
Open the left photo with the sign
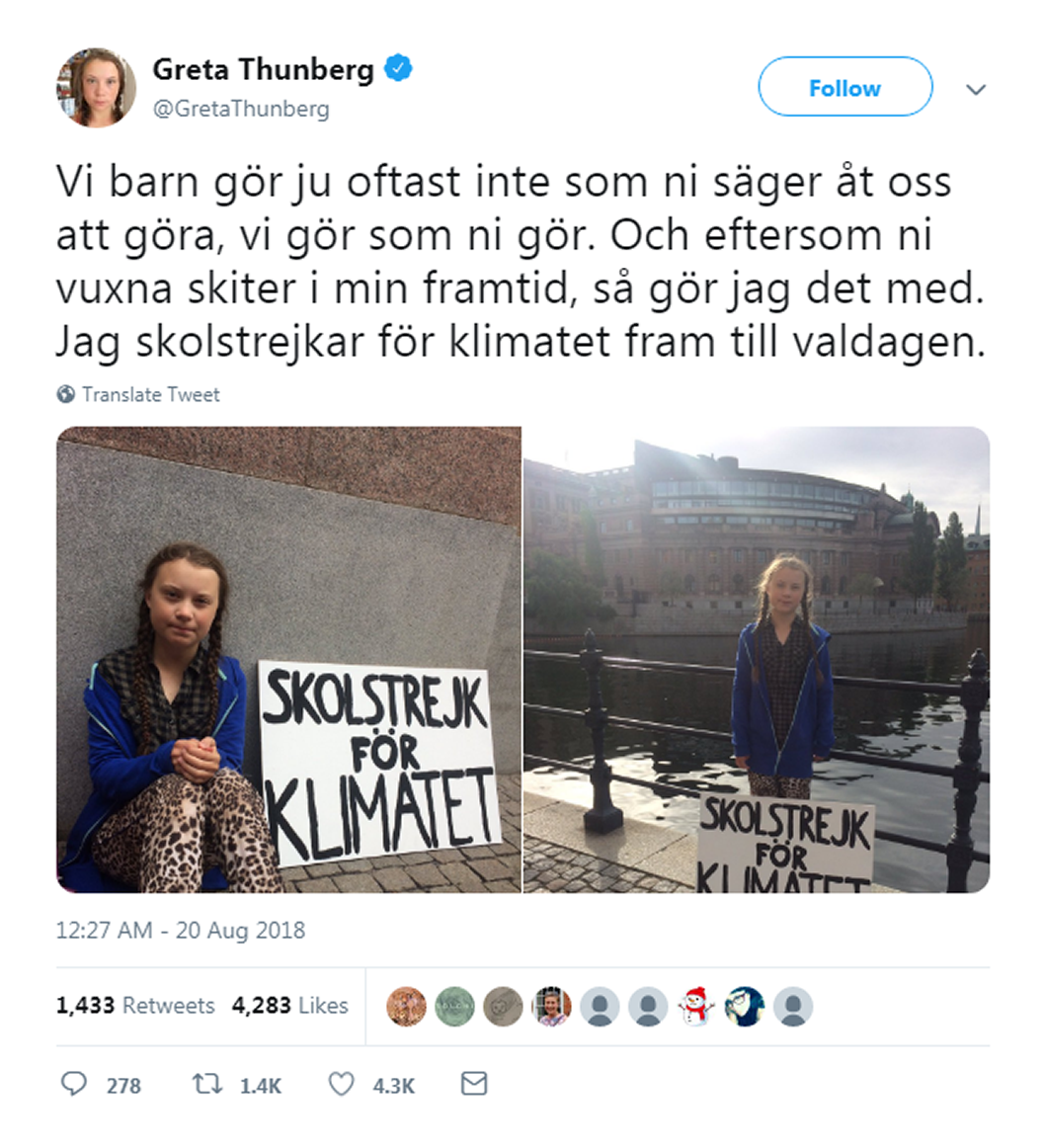(289, 659)
